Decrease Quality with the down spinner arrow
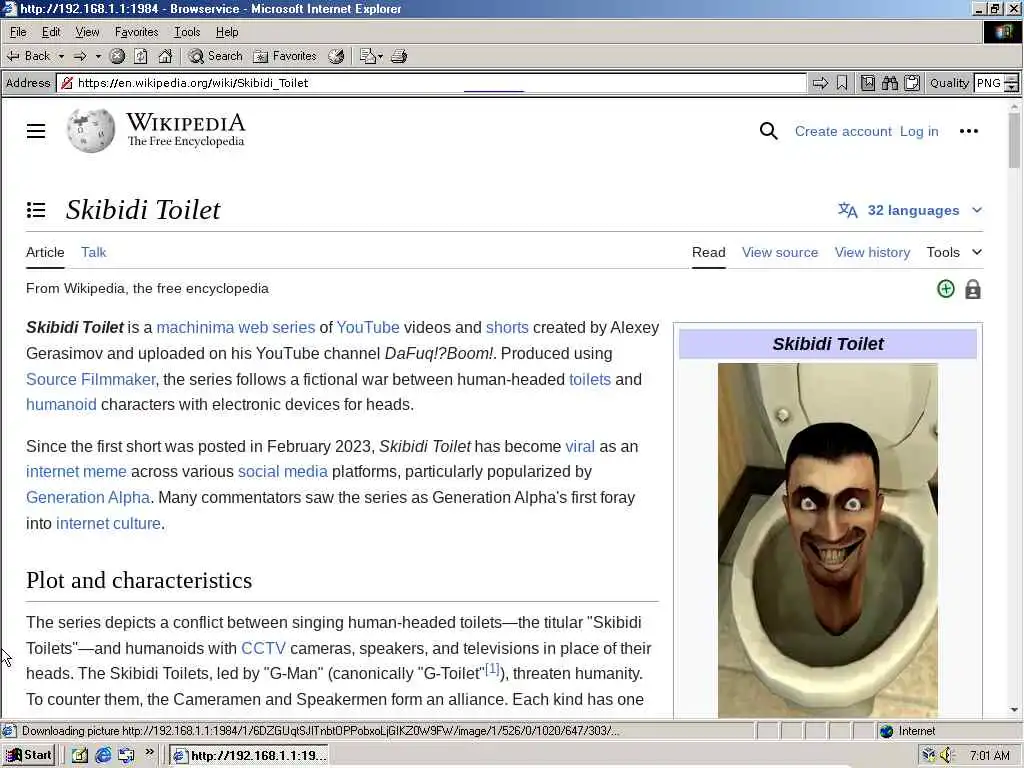 point(1012,88)
